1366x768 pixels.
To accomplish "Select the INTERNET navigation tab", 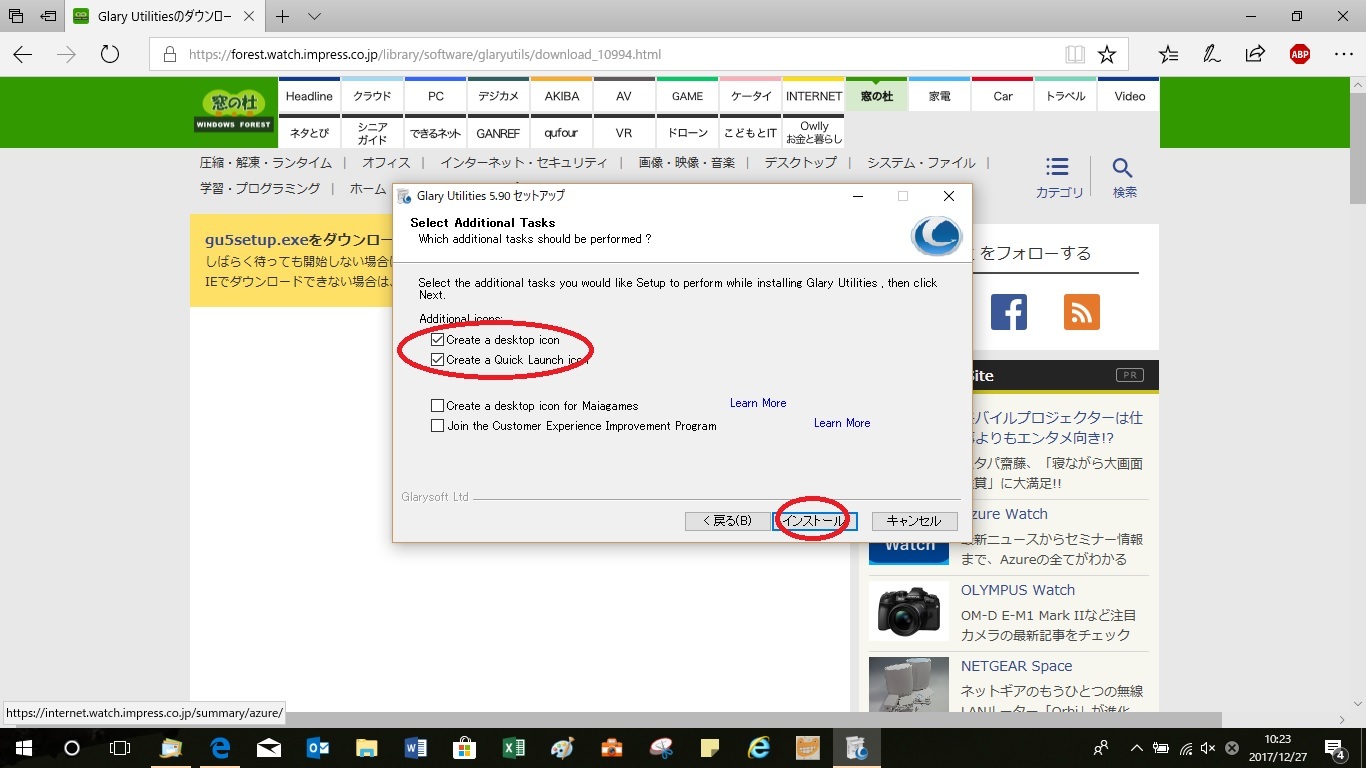I will (813, 96).
